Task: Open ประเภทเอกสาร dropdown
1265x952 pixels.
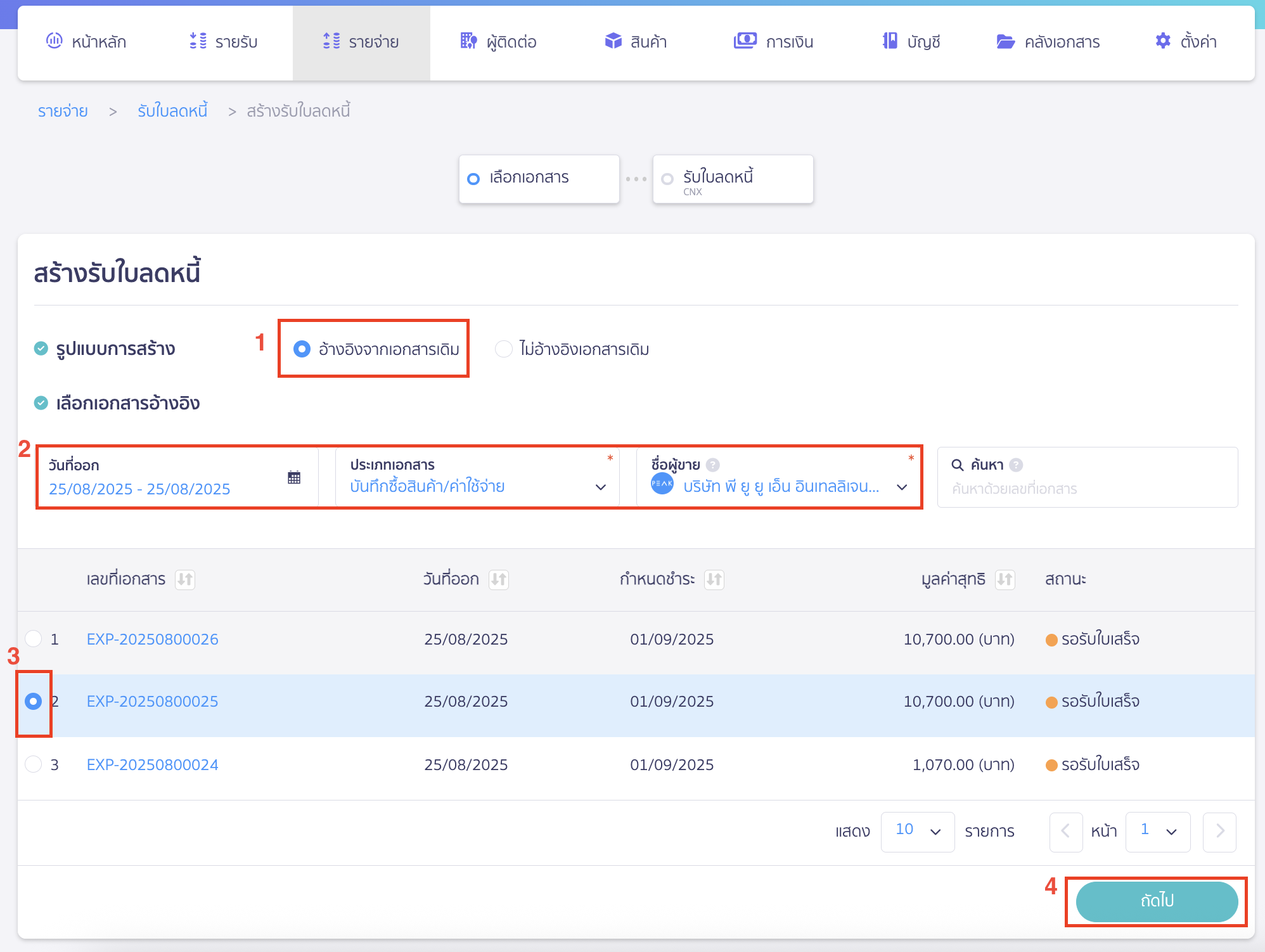Action: pyautogui.click(x=478, y=486)
